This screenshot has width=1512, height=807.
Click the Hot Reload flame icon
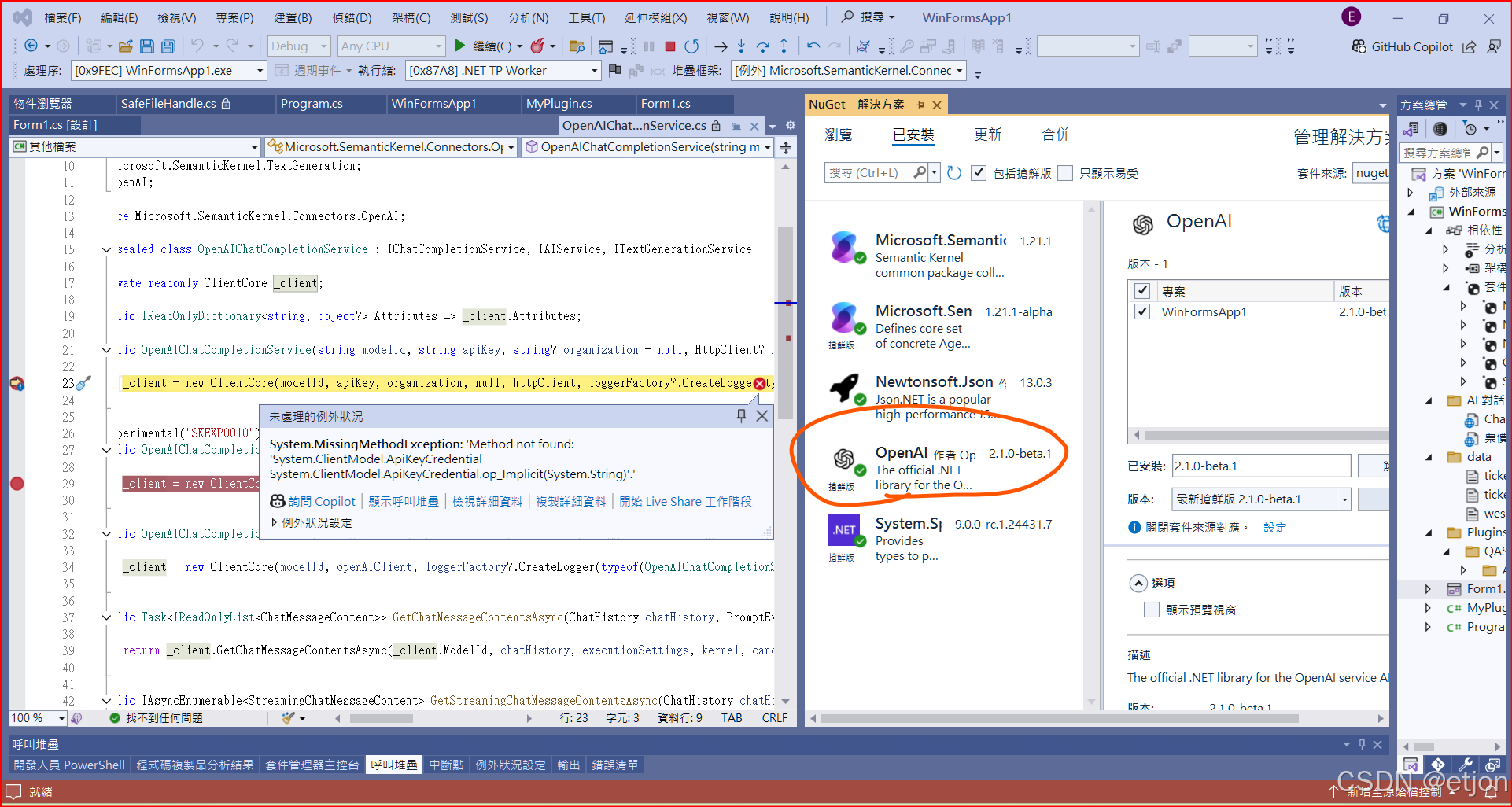(x=537, y=46)
